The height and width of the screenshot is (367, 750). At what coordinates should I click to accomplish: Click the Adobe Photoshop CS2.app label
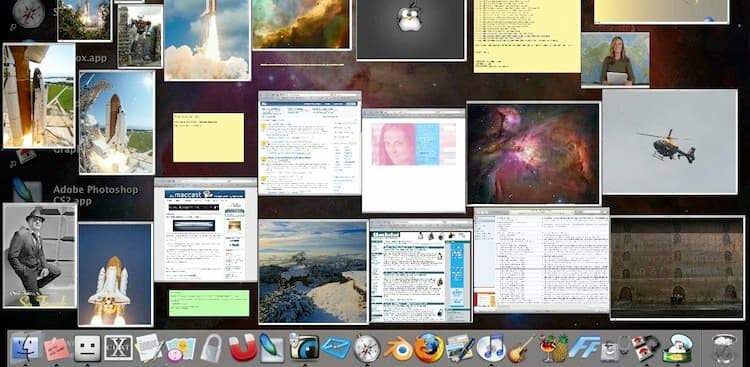[96, 195]
